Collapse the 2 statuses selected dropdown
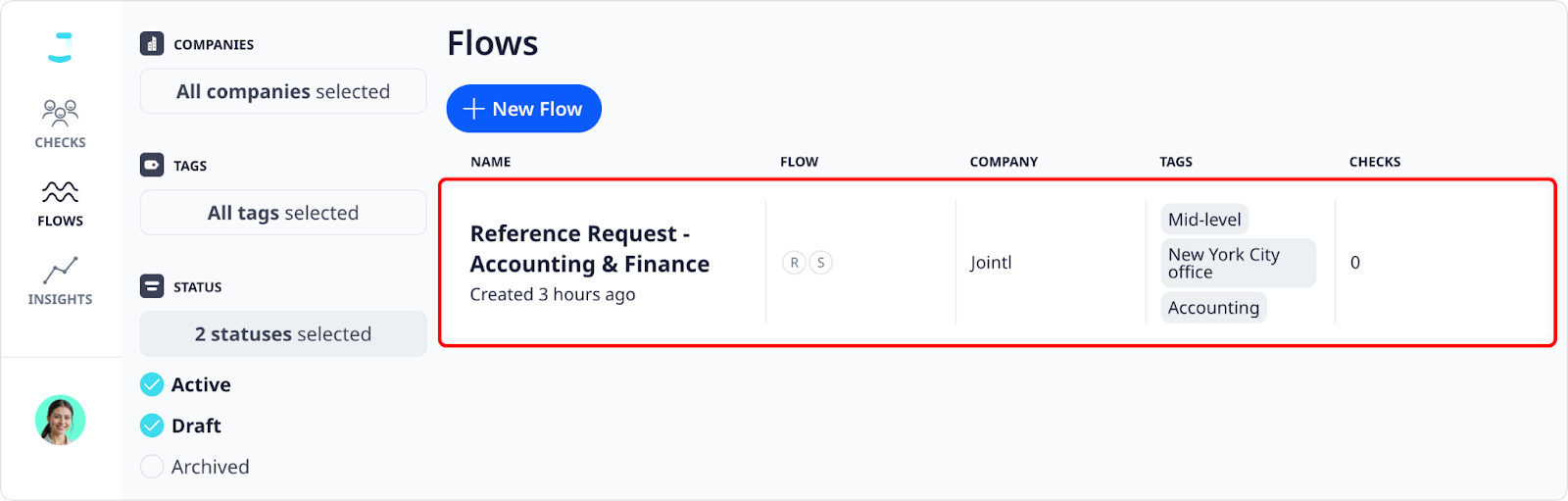Viewport: 1568px width, 501px height. [283, 334]
